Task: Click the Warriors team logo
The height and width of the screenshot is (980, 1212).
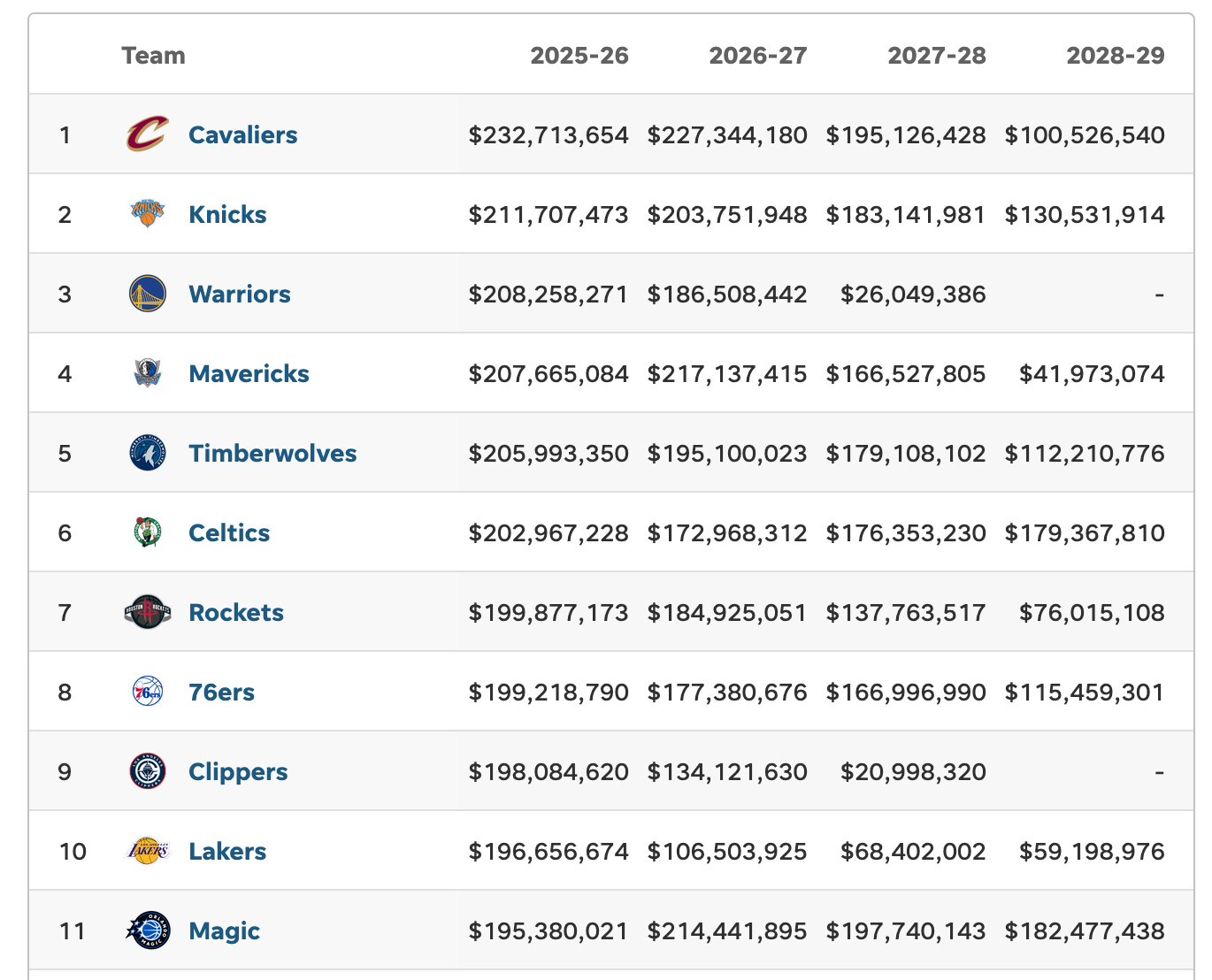Action: click(147, 294)
